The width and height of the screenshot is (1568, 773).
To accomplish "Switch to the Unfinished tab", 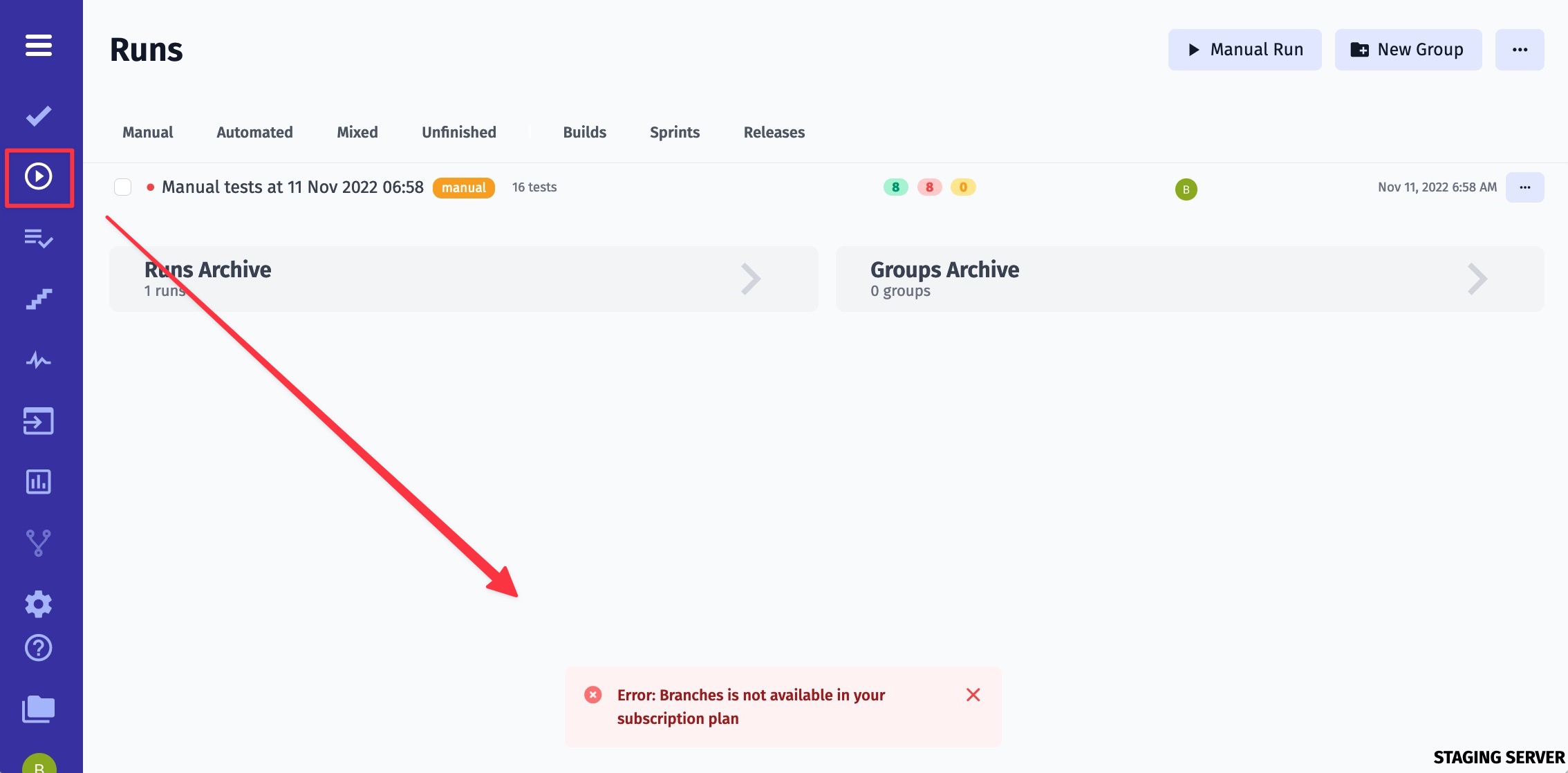I will tap(459, 133).
